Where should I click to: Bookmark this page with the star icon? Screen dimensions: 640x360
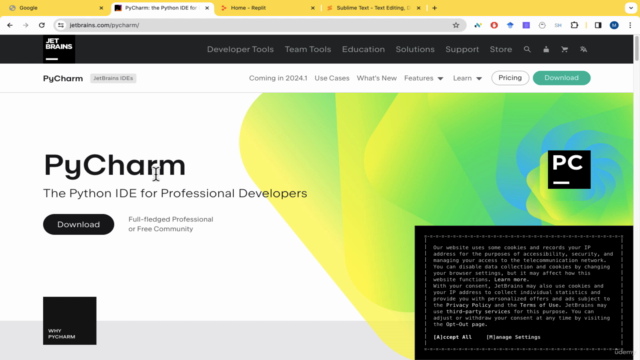[456, 25]
